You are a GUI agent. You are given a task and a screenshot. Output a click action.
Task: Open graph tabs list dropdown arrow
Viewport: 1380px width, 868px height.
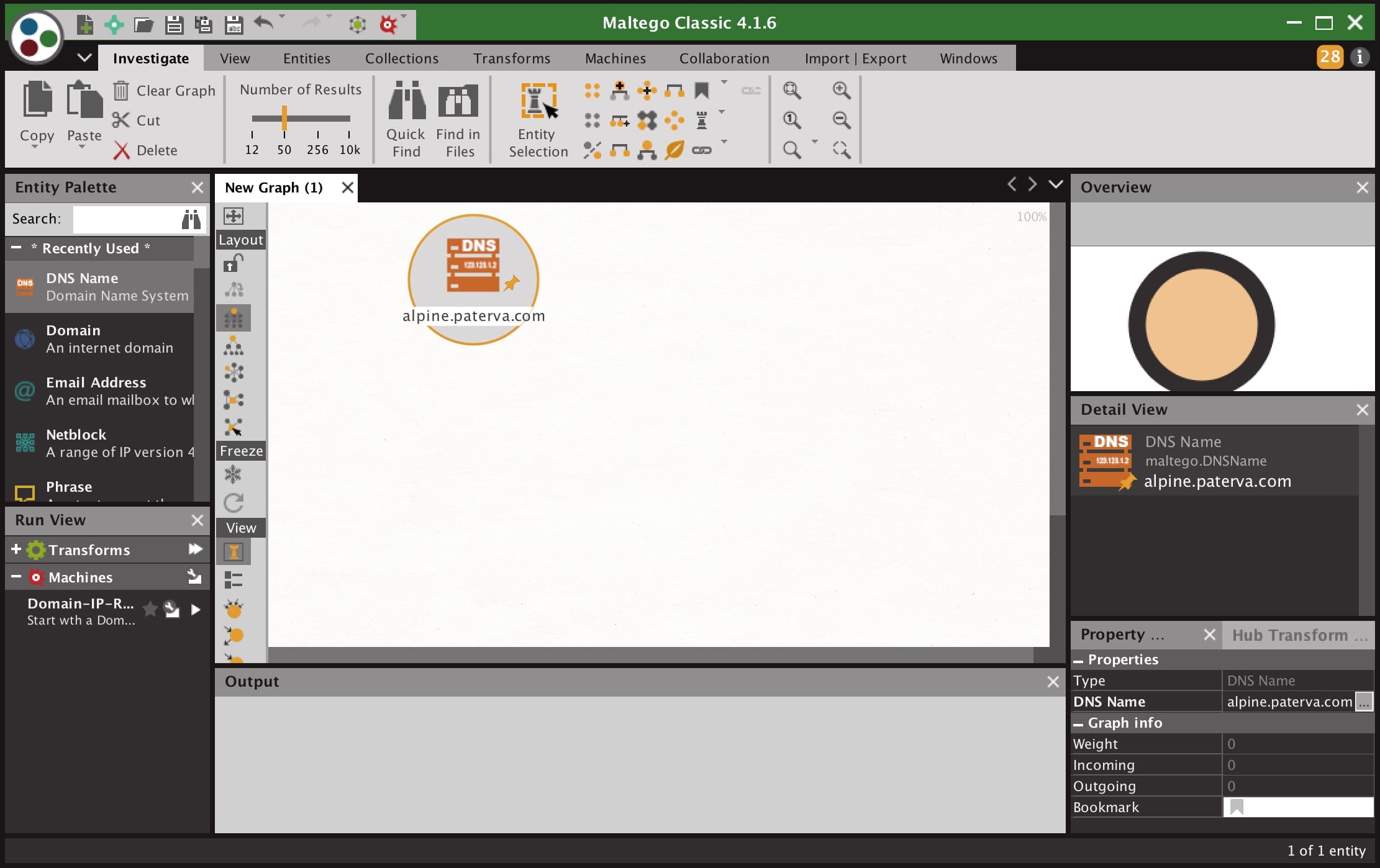(1056, 185)
